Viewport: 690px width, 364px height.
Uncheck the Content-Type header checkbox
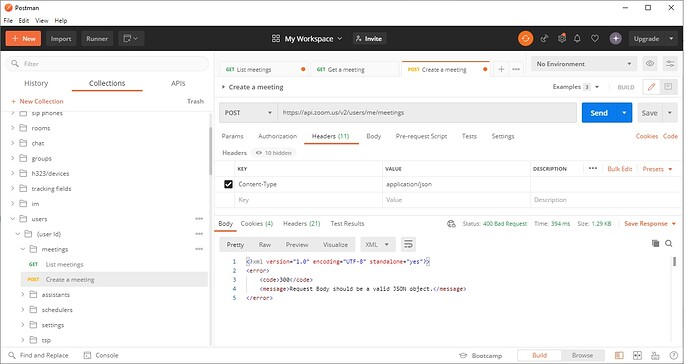(228, 184)
